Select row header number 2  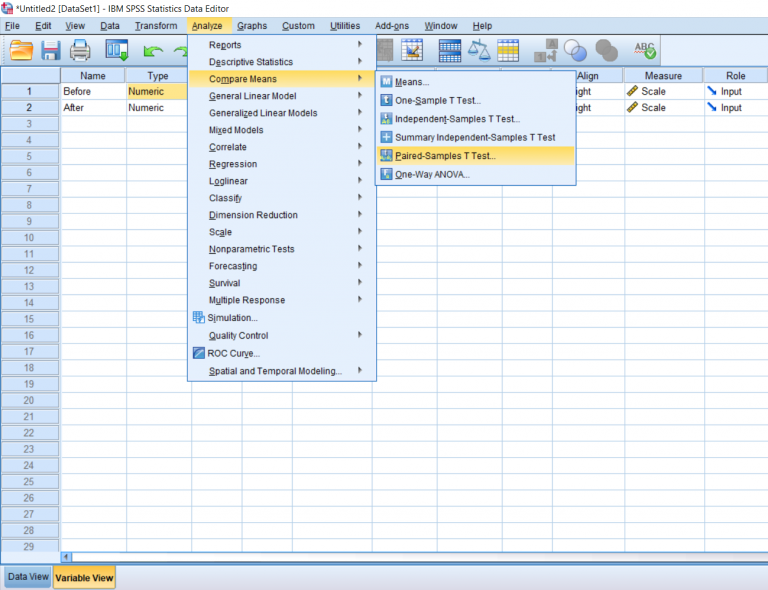pos(29,107)
